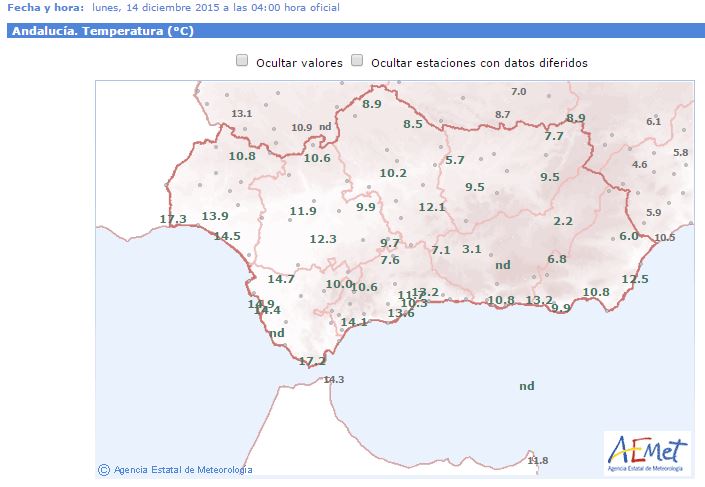Enable the "Ocultar valores" checkbox
Screen dimensions: 705x487
pos(242,61)
